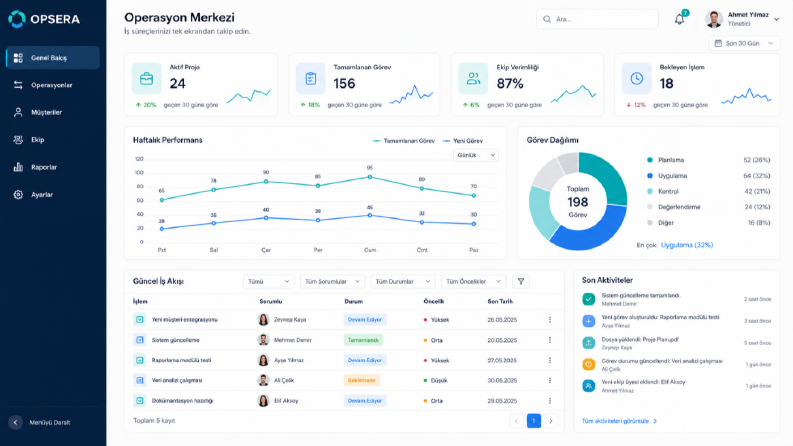Click the Aktif Proje briefcase icon
This screenshot has width=793, height=446.
146,78
